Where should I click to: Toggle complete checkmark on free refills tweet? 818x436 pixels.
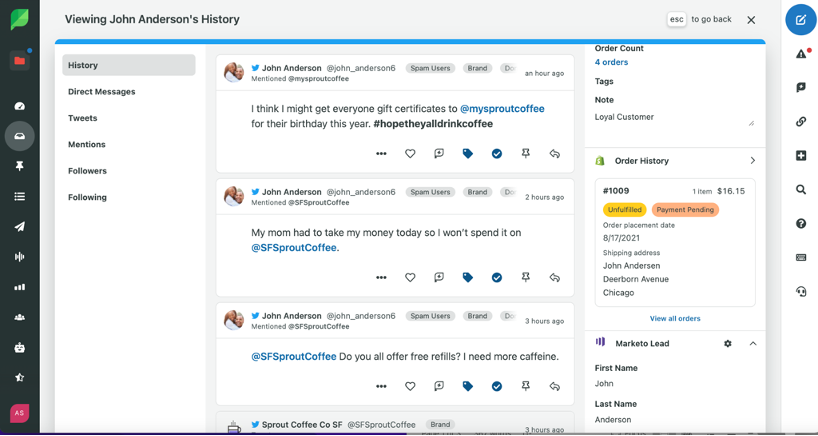496,386
